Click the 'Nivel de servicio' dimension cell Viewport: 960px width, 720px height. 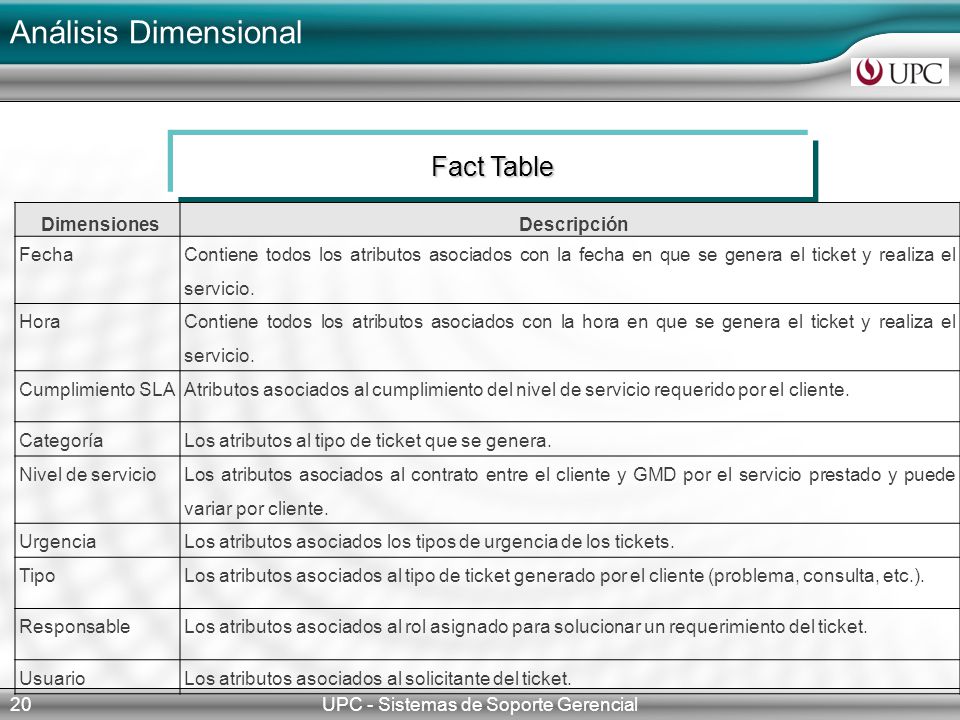click(x=97, y=490)
